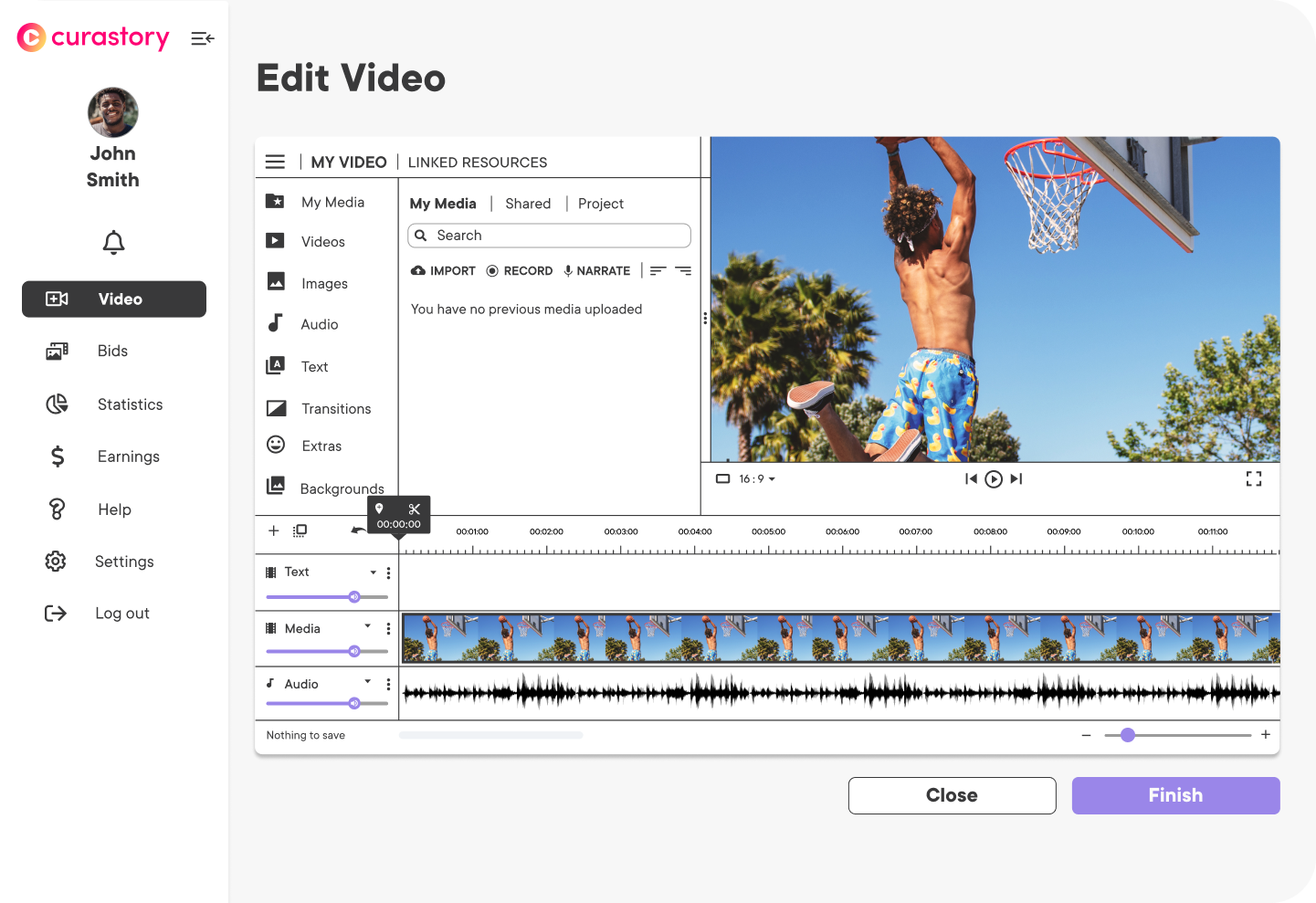Skip to next frame in preview
The height and width of the screenshot is (903, 1316).
pos(1016,478)
